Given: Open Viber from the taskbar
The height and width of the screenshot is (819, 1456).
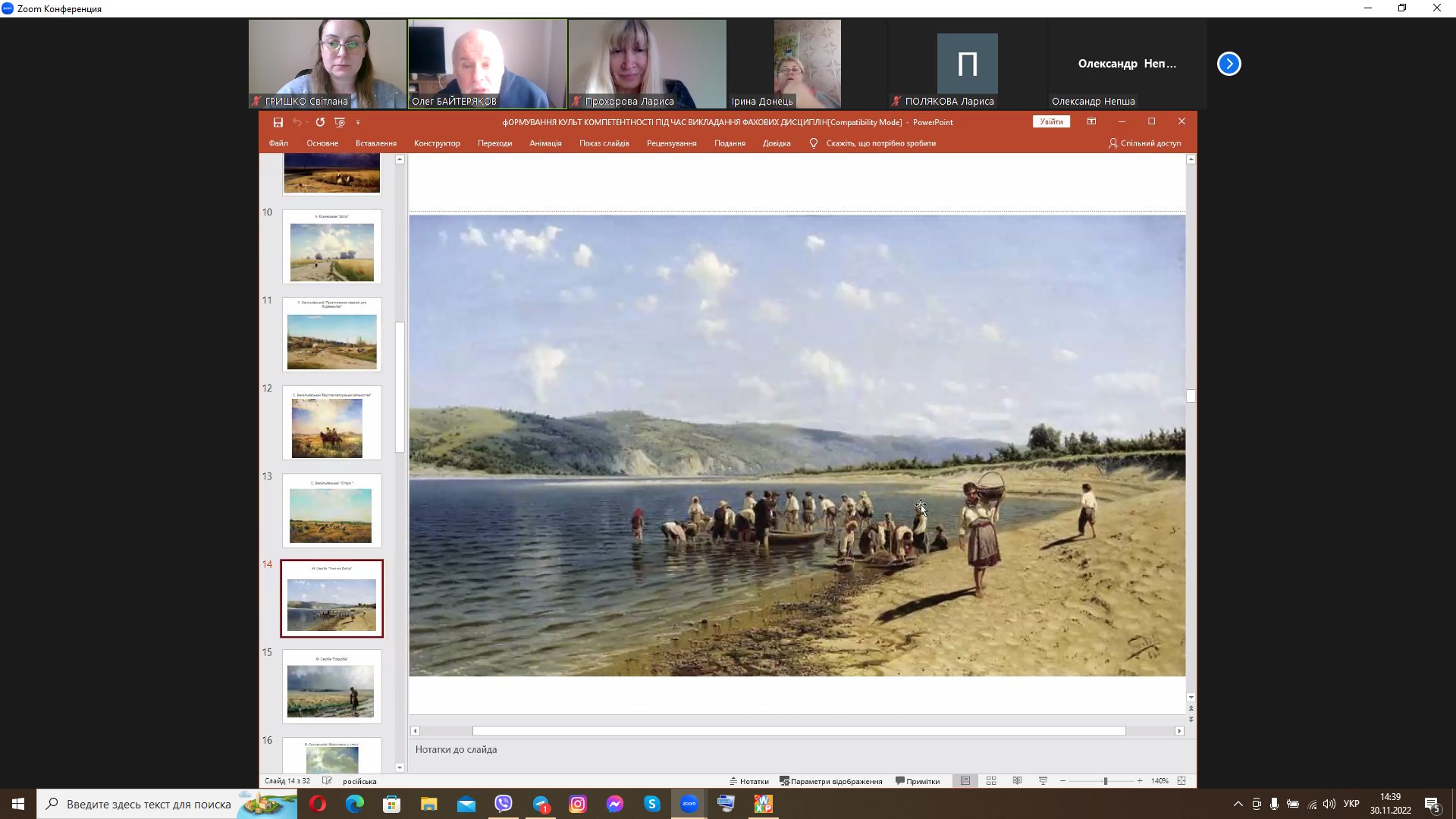Looking at the screenshot, I should coord(504,804).
